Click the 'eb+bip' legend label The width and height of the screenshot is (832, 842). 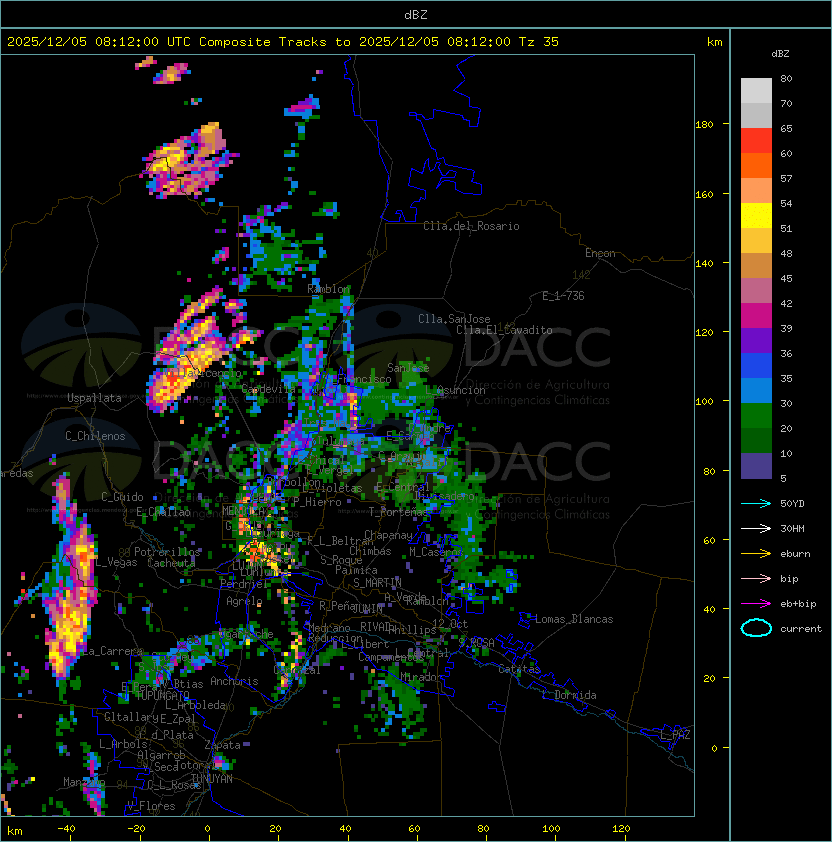click(x=798, y=604)
